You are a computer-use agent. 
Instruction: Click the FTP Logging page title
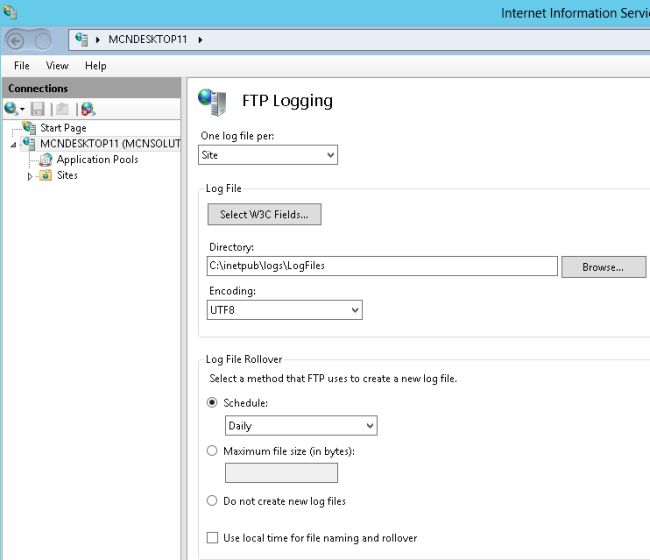point(287,101)
